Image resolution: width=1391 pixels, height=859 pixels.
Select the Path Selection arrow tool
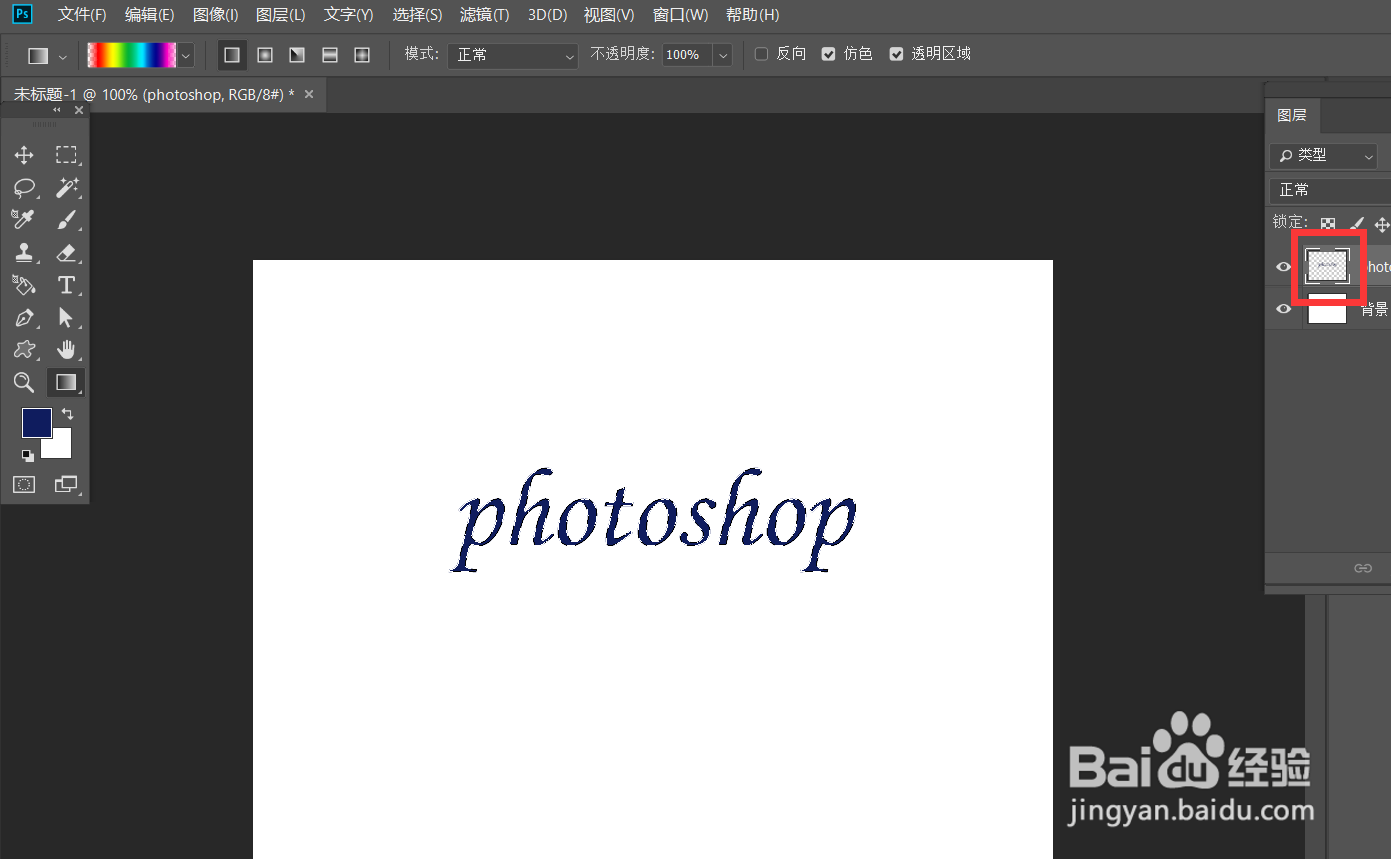[x=66, y=318]
